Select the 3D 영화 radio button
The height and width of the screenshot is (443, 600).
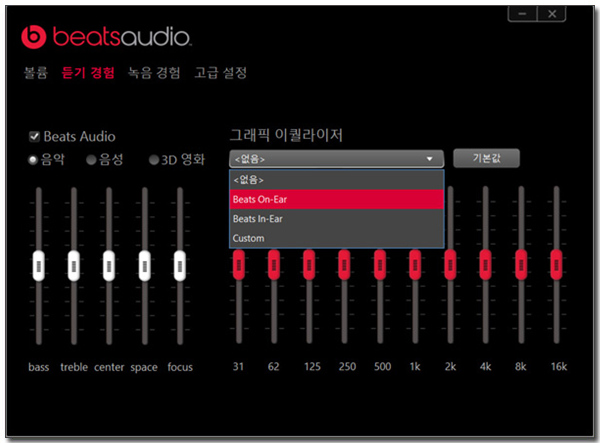click(x=154, y=160)
